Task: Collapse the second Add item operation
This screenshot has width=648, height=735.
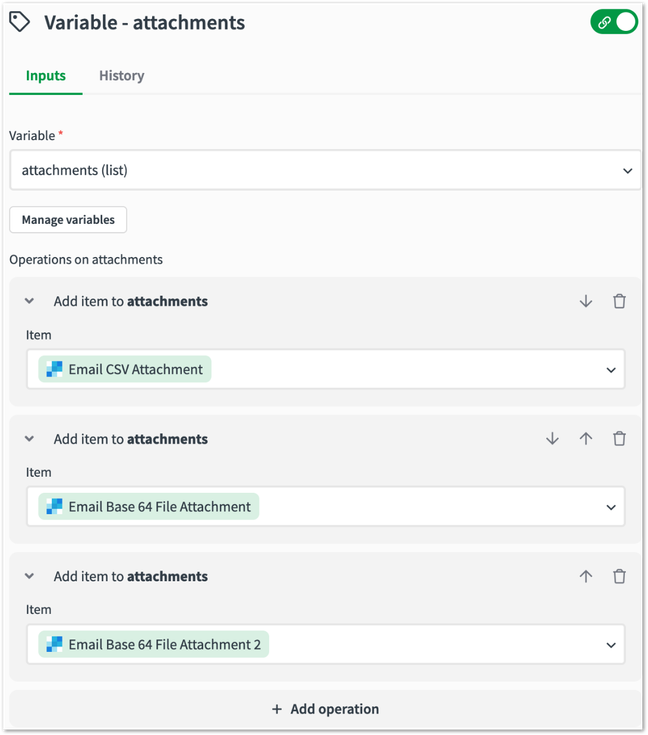Action: [30, 439]
